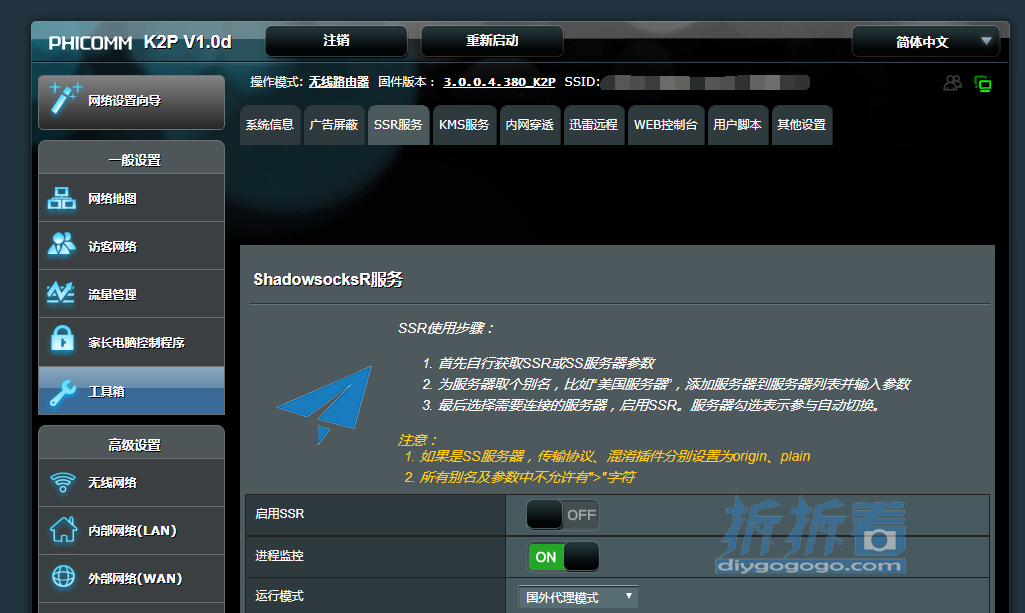This screenshot has width=1025, height=613.
Task: Click the 运行模式 row label
Action: coord(279,596)
